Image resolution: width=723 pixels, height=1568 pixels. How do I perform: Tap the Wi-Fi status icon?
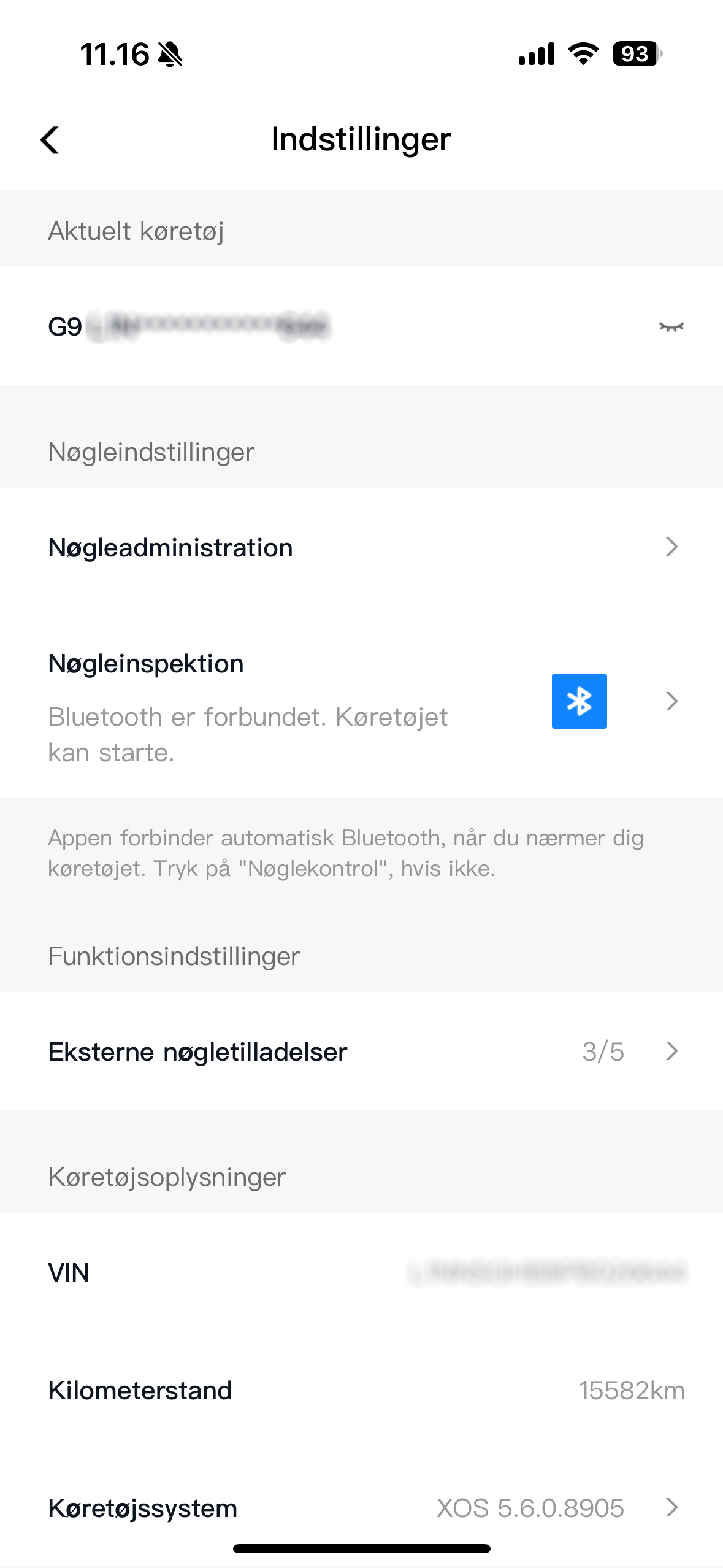pos(583,54)
